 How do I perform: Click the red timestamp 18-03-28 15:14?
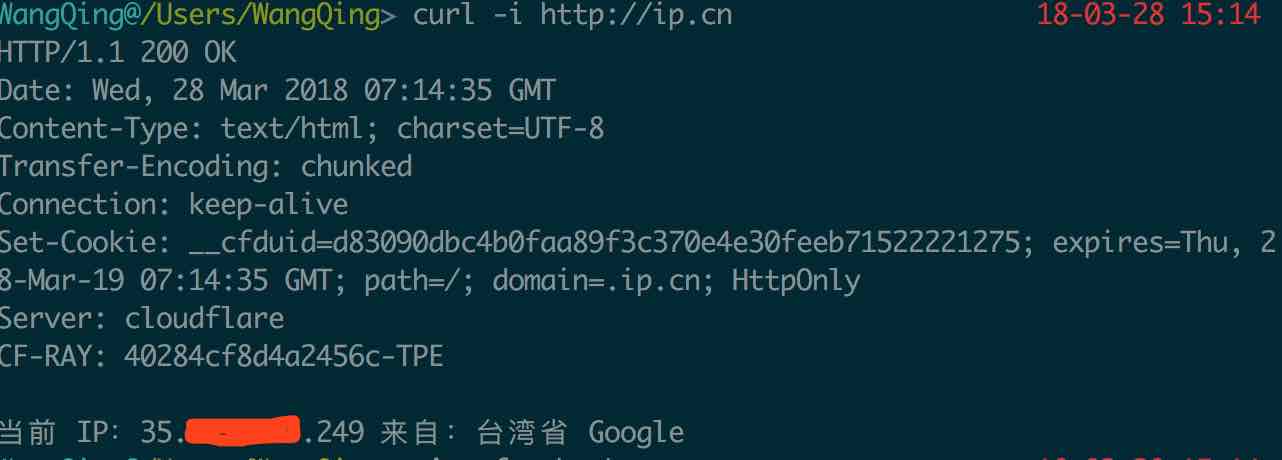click(x=1149, y=15)
